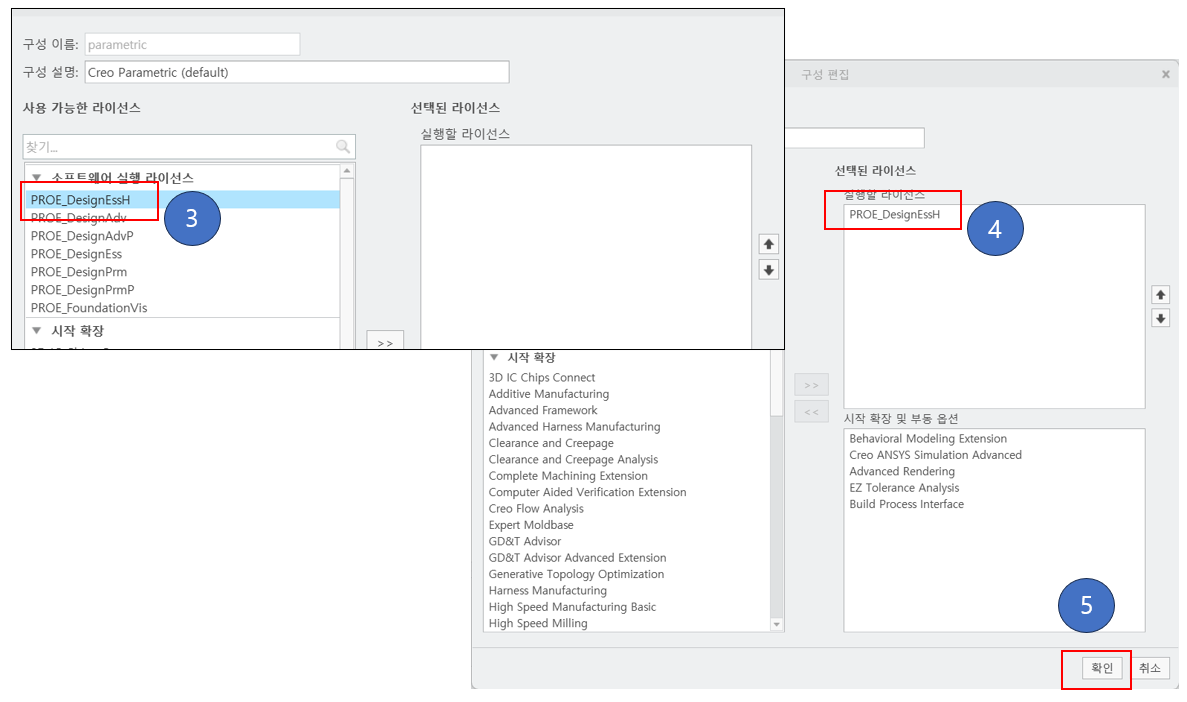This screenshot has height=702, width=1187.
Task: Click scroll-down arrow of extensions list
Action: [777, 625]
